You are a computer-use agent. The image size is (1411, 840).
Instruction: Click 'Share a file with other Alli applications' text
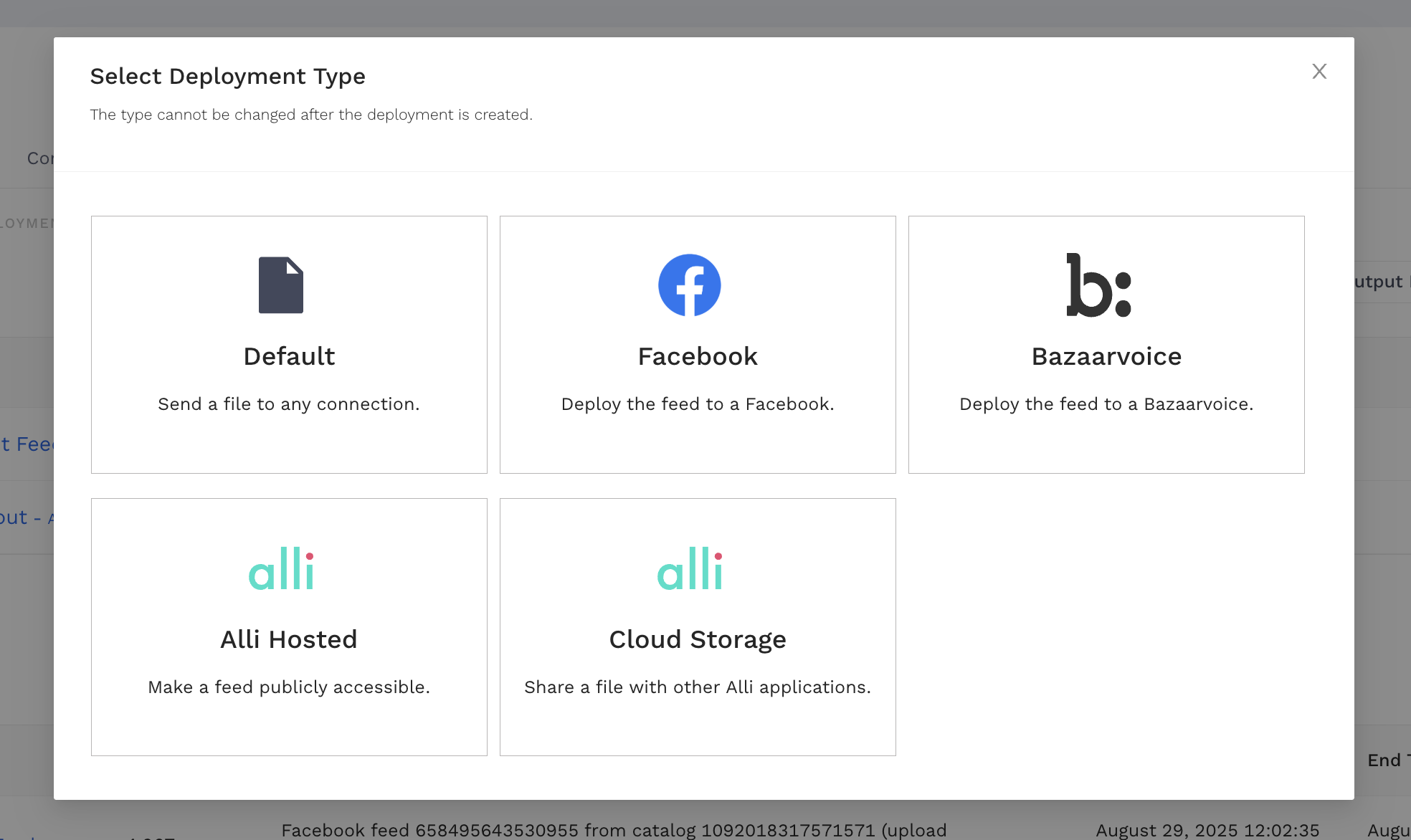[x=698, y=687]
